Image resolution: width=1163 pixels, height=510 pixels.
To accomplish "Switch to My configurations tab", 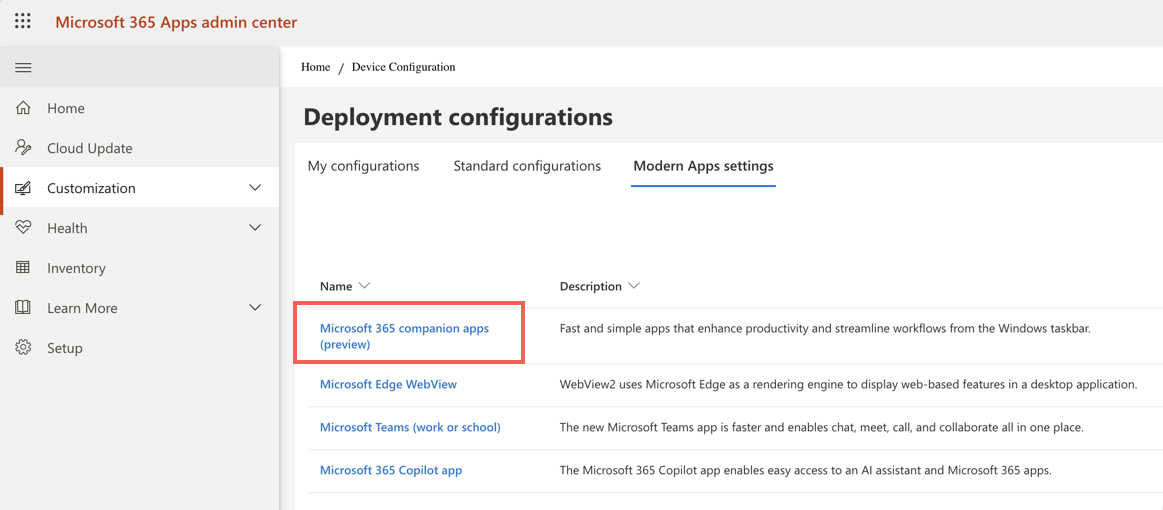I will (x=363, y=166).
